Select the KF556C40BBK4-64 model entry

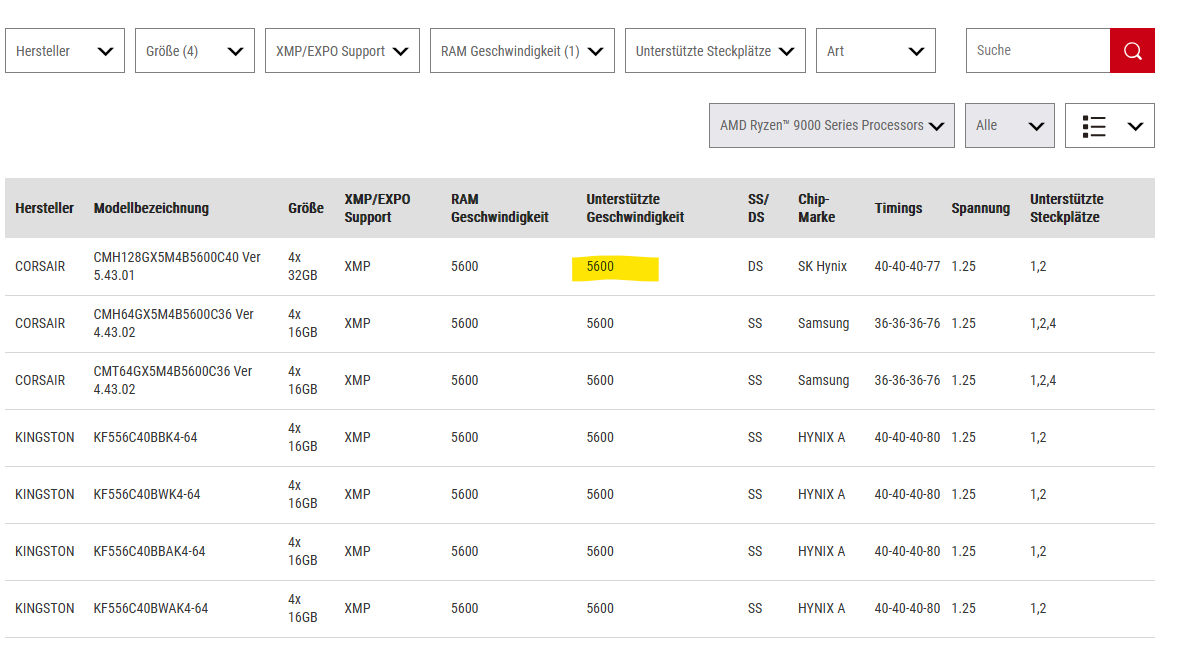click(x=145, y=437)
